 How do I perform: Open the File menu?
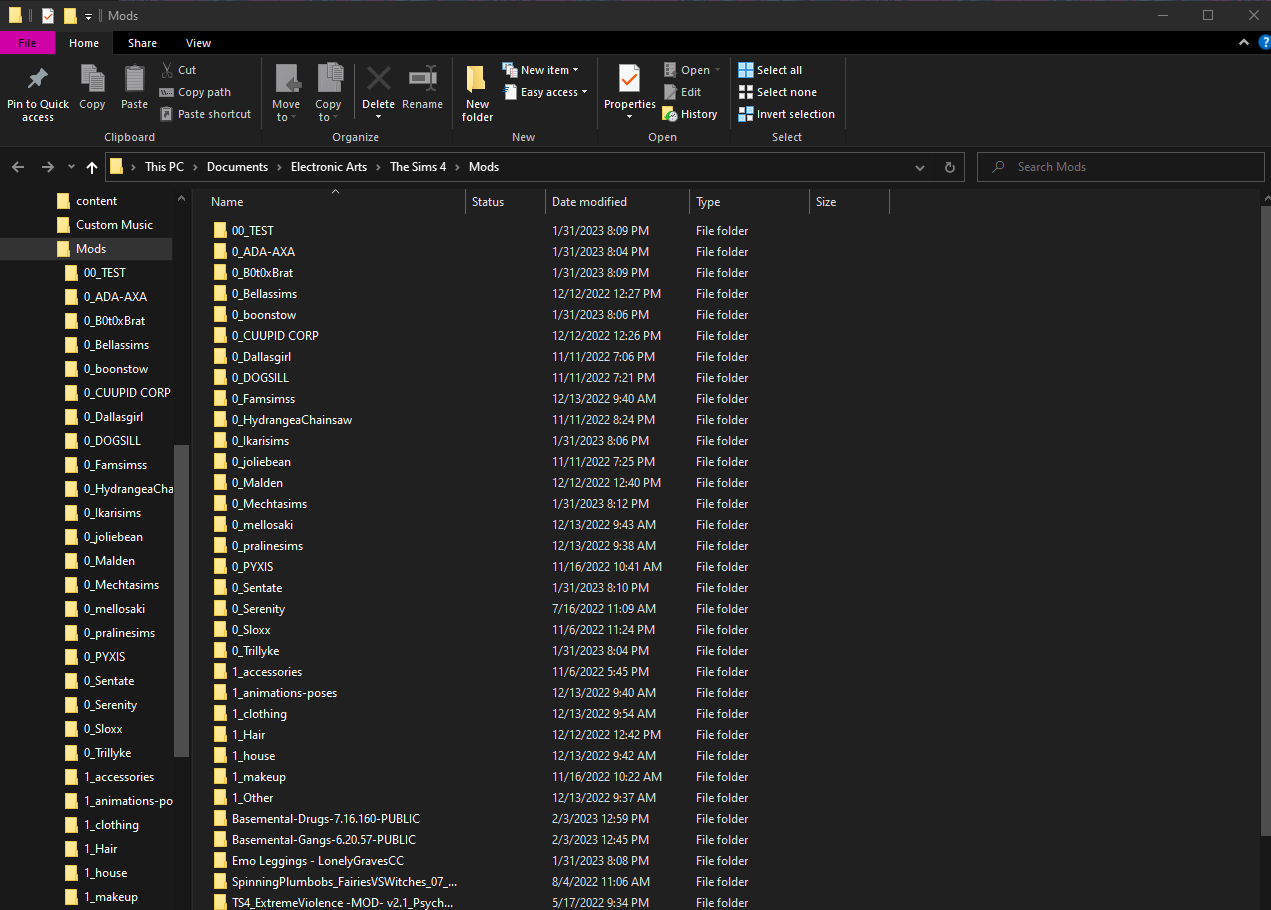(x=27, y=43)
